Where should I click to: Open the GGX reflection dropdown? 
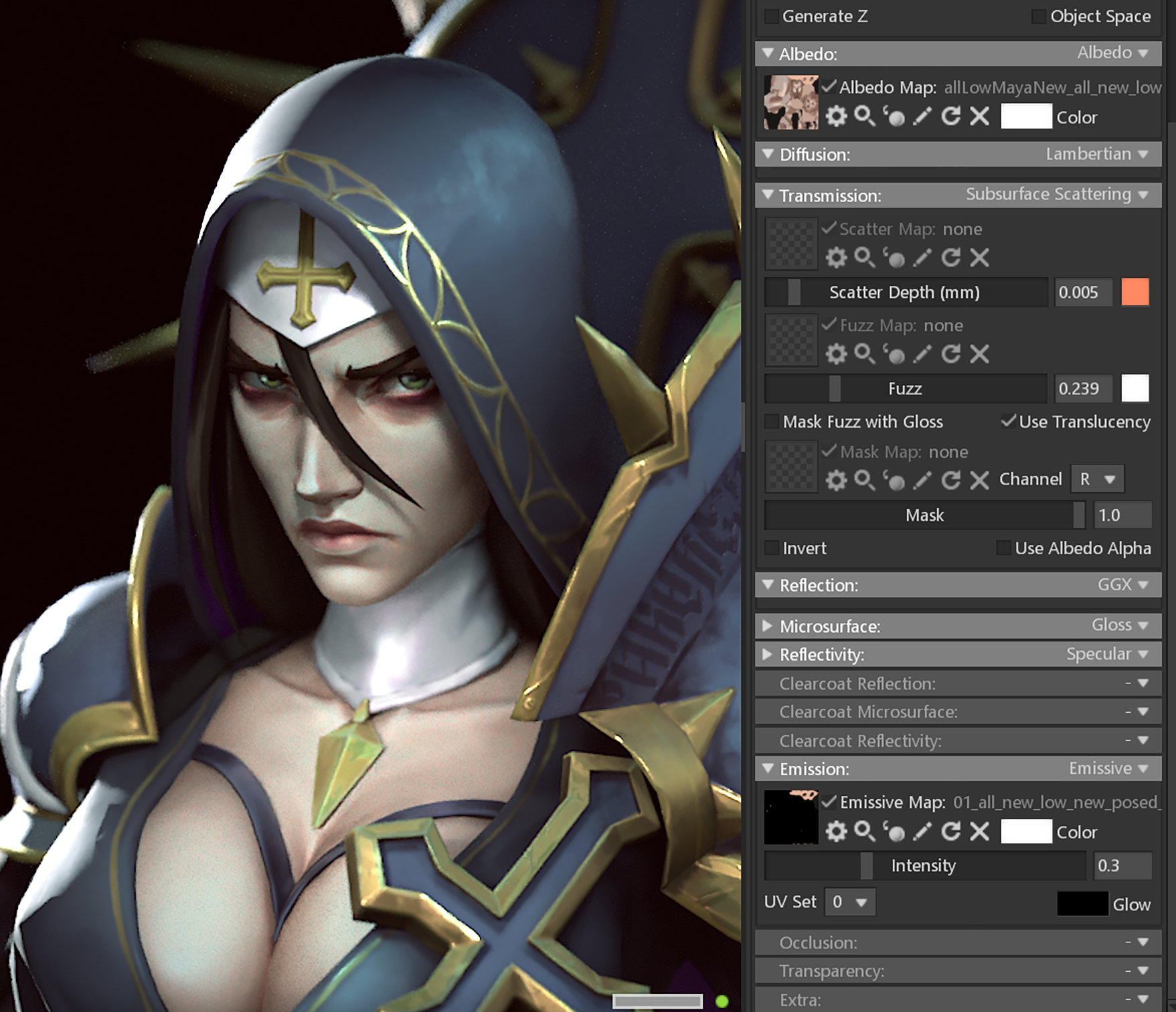1123,585
